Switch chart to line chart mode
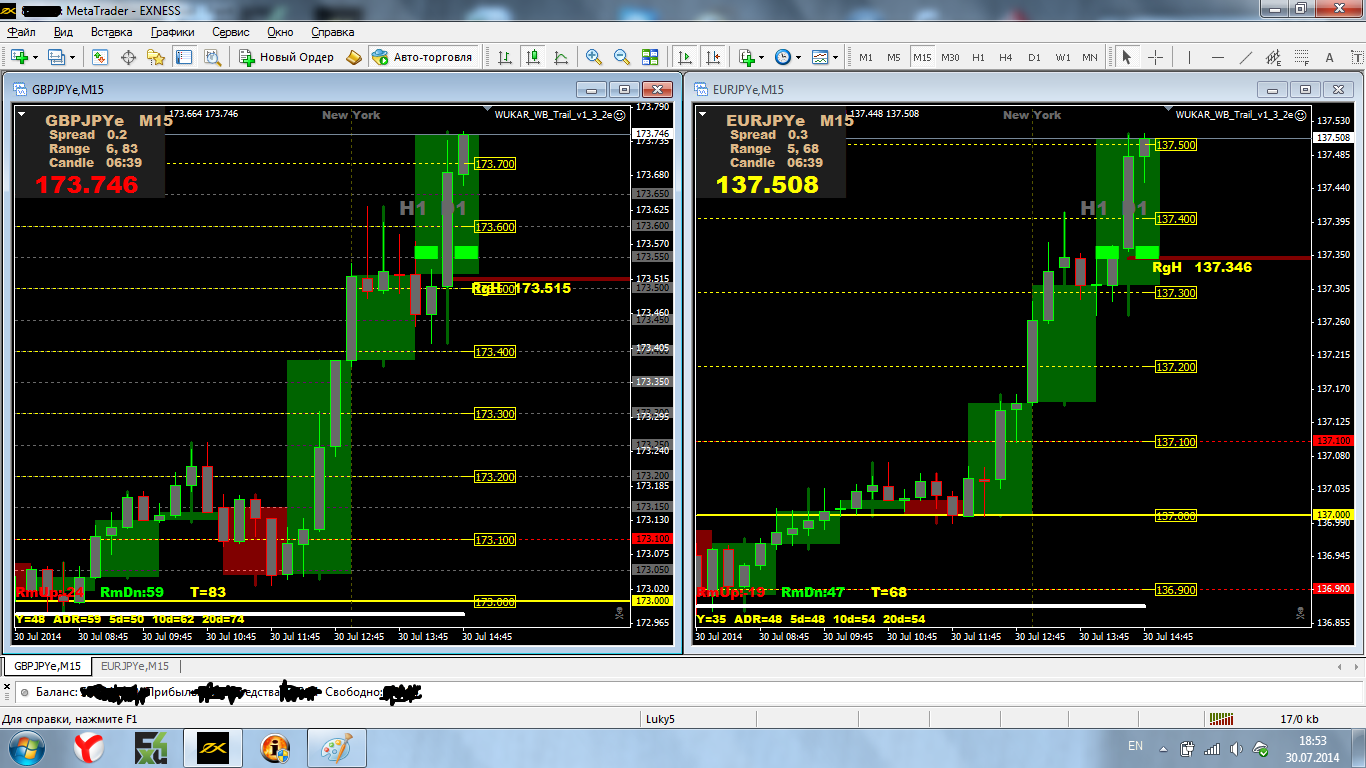This screenshot has height=768, width=1366. 561,57
